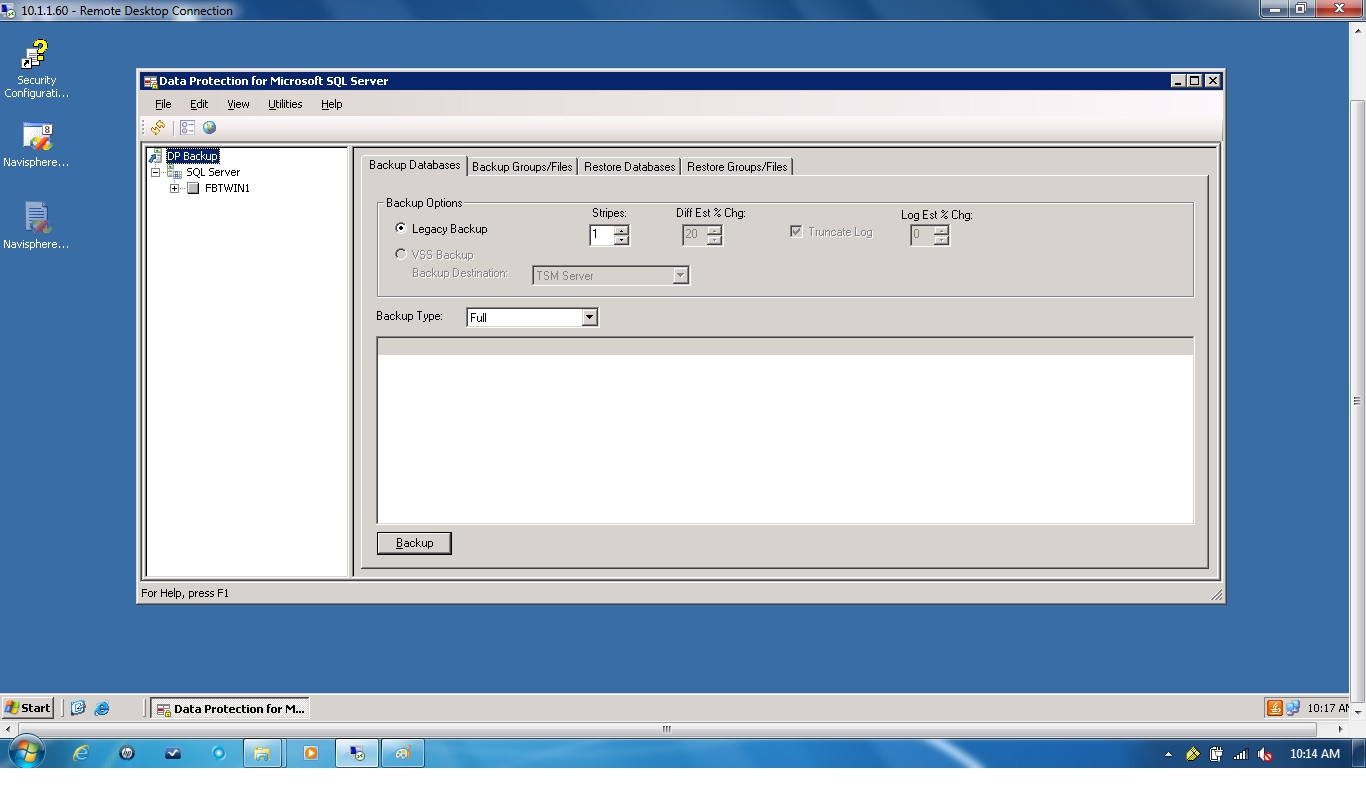
Task: Open the Edit menu
Action: pyautogui.click(x=199, y=104)
